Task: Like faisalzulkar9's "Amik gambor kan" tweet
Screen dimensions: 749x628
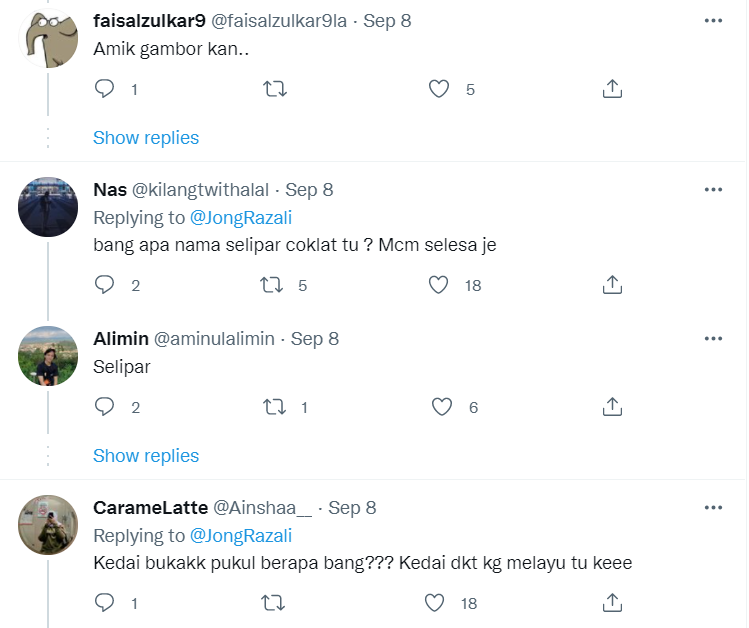Action: tap(438, 89)
